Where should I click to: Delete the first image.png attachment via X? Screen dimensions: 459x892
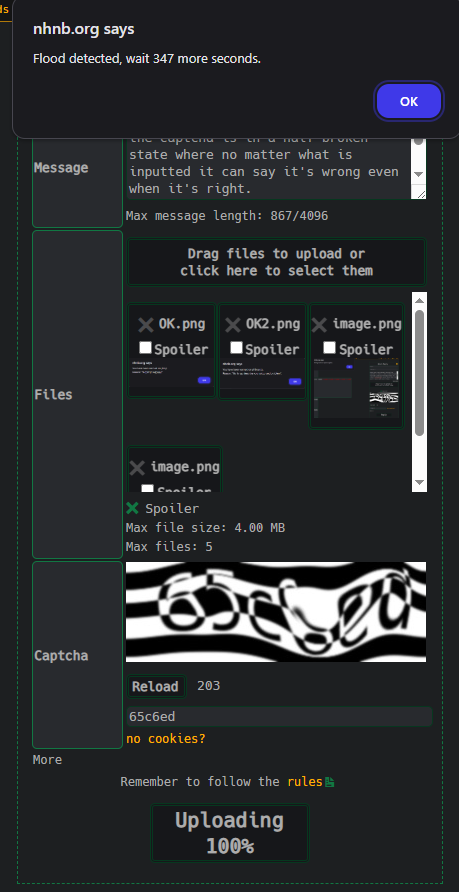coord(319,325)
